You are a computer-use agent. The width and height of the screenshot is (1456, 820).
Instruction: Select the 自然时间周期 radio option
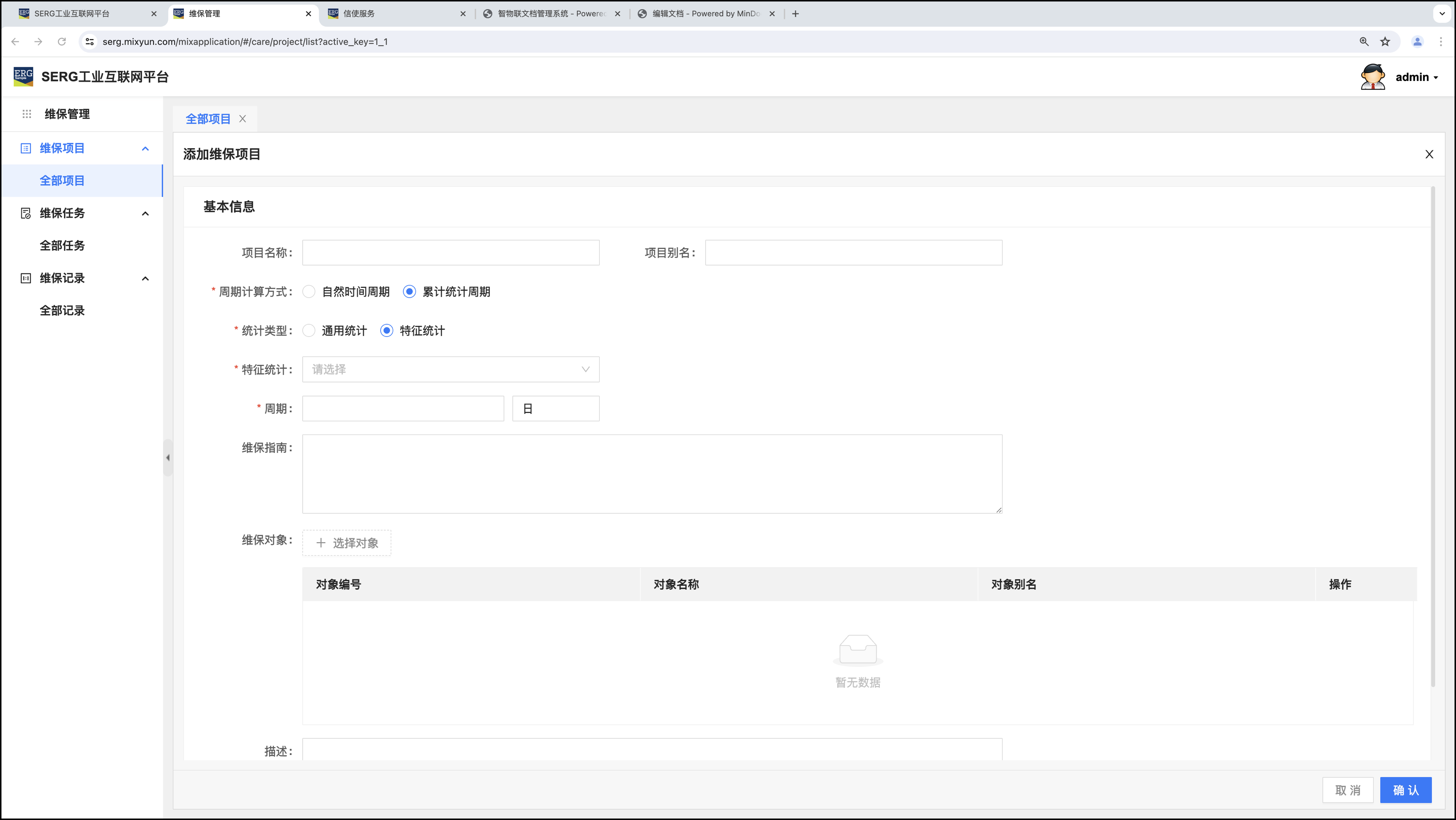coord(309,292)
